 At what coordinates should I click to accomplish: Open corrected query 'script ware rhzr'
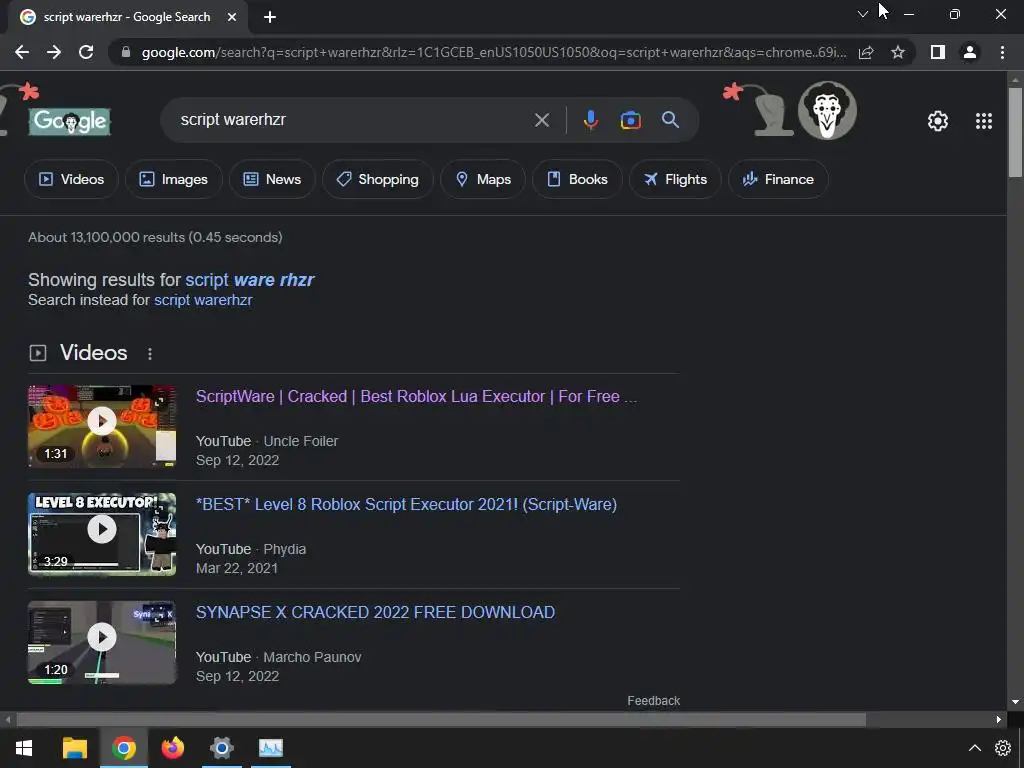[x=249, y=280]
